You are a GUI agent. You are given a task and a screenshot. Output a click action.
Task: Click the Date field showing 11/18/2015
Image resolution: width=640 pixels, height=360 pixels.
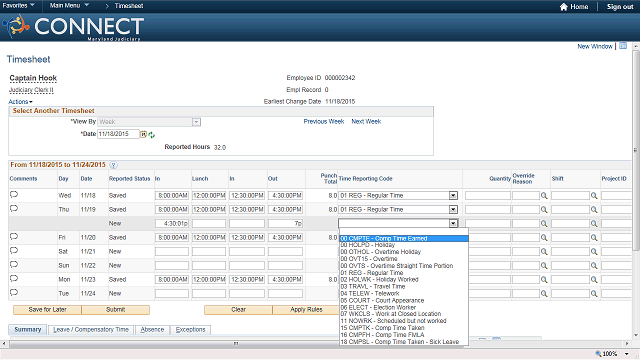(x=118, y=134)
